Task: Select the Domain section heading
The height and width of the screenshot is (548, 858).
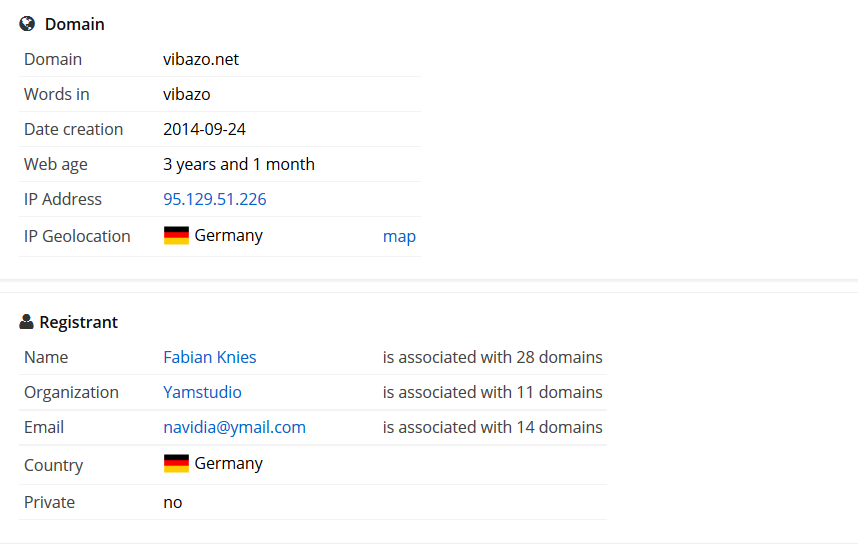Action: click(74, 24)
